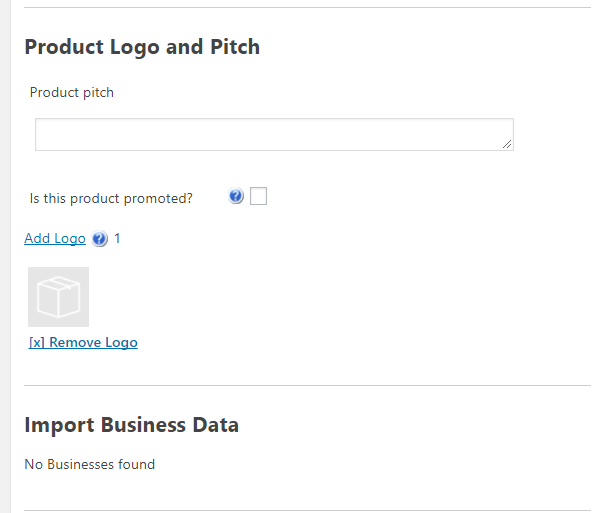The width and height of the screenshot is (600, 513).
Task: Open the Add Logo link
Action: pyautogui.click(x=55, y=239)
